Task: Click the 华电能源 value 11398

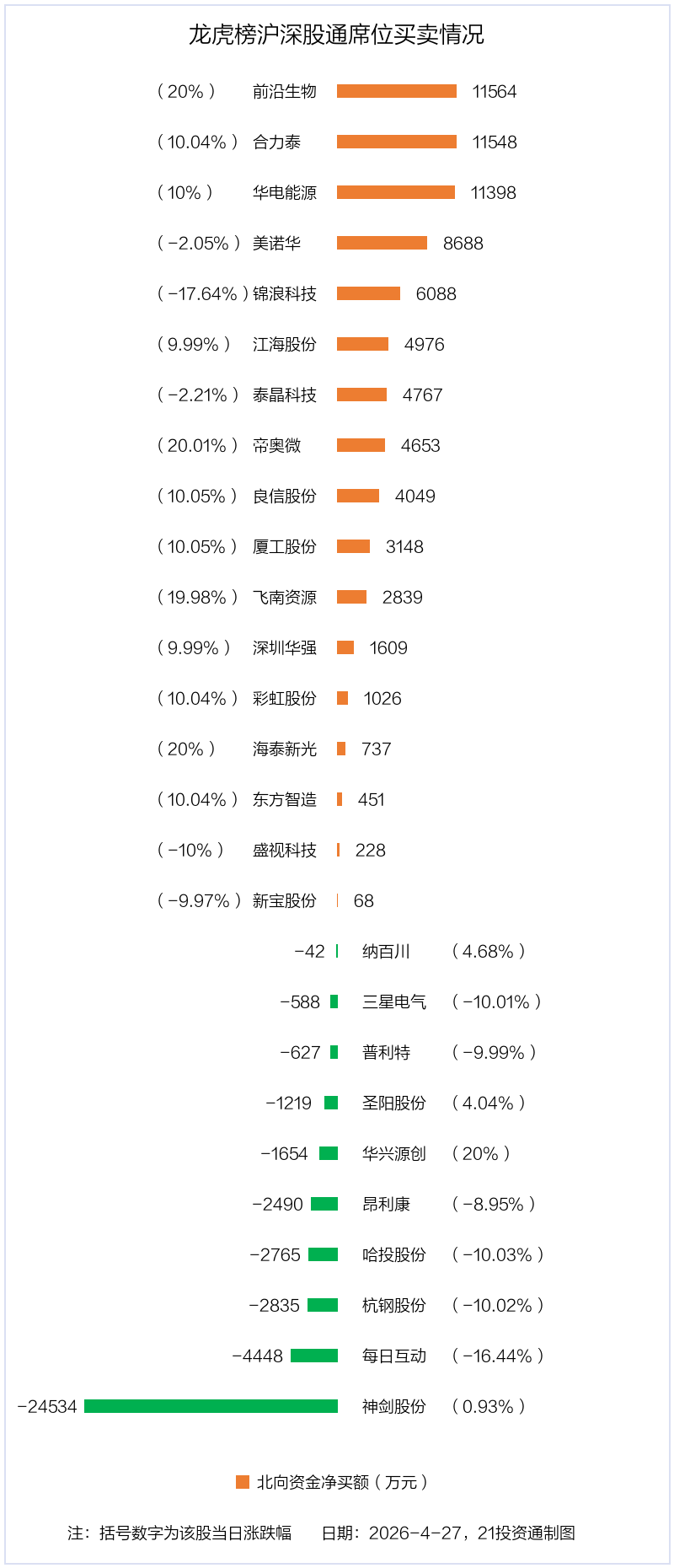Action: pyautogui.click(x=493, y=192)
